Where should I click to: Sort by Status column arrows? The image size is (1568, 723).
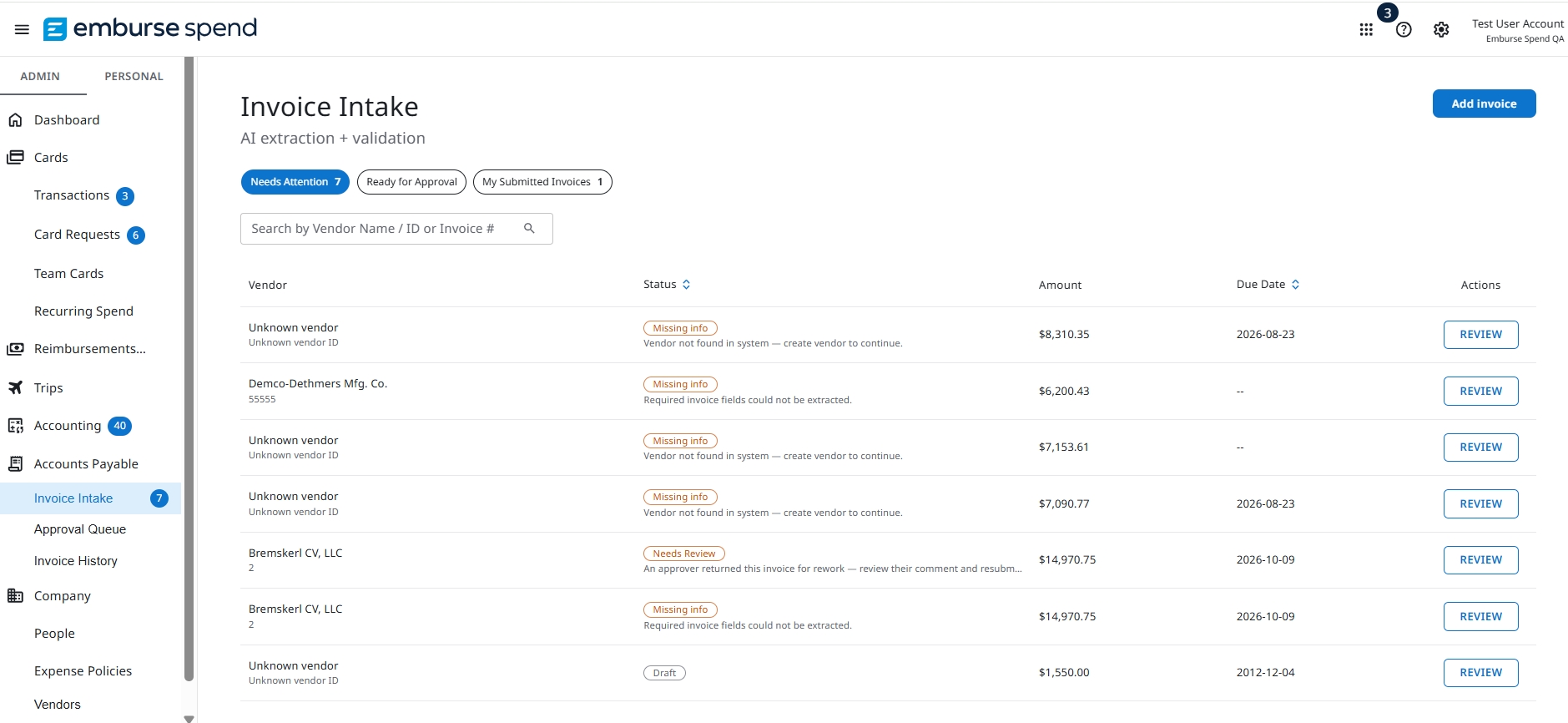pyautogui.click(x=687, y=285)
